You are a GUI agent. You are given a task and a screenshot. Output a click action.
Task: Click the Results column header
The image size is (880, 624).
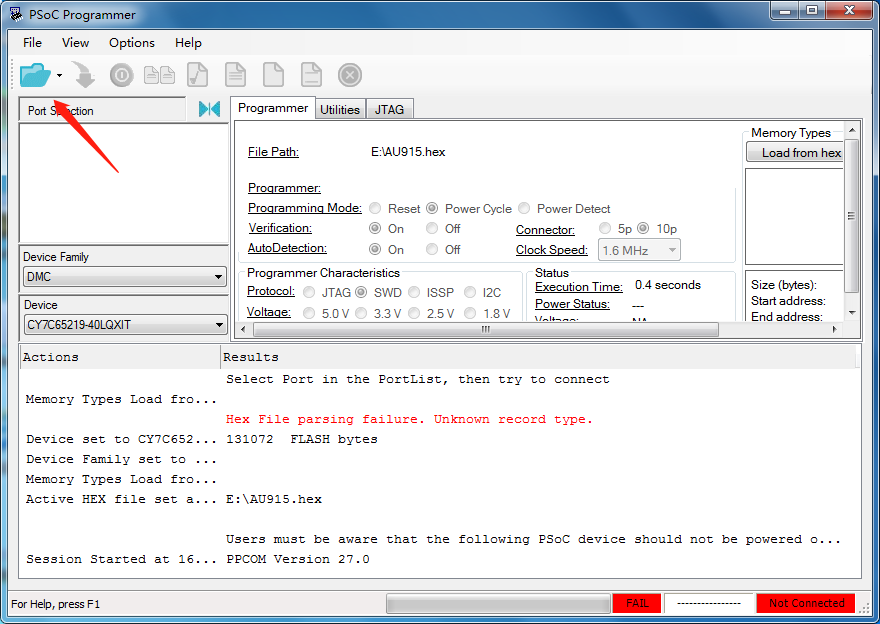pos(539,357)
